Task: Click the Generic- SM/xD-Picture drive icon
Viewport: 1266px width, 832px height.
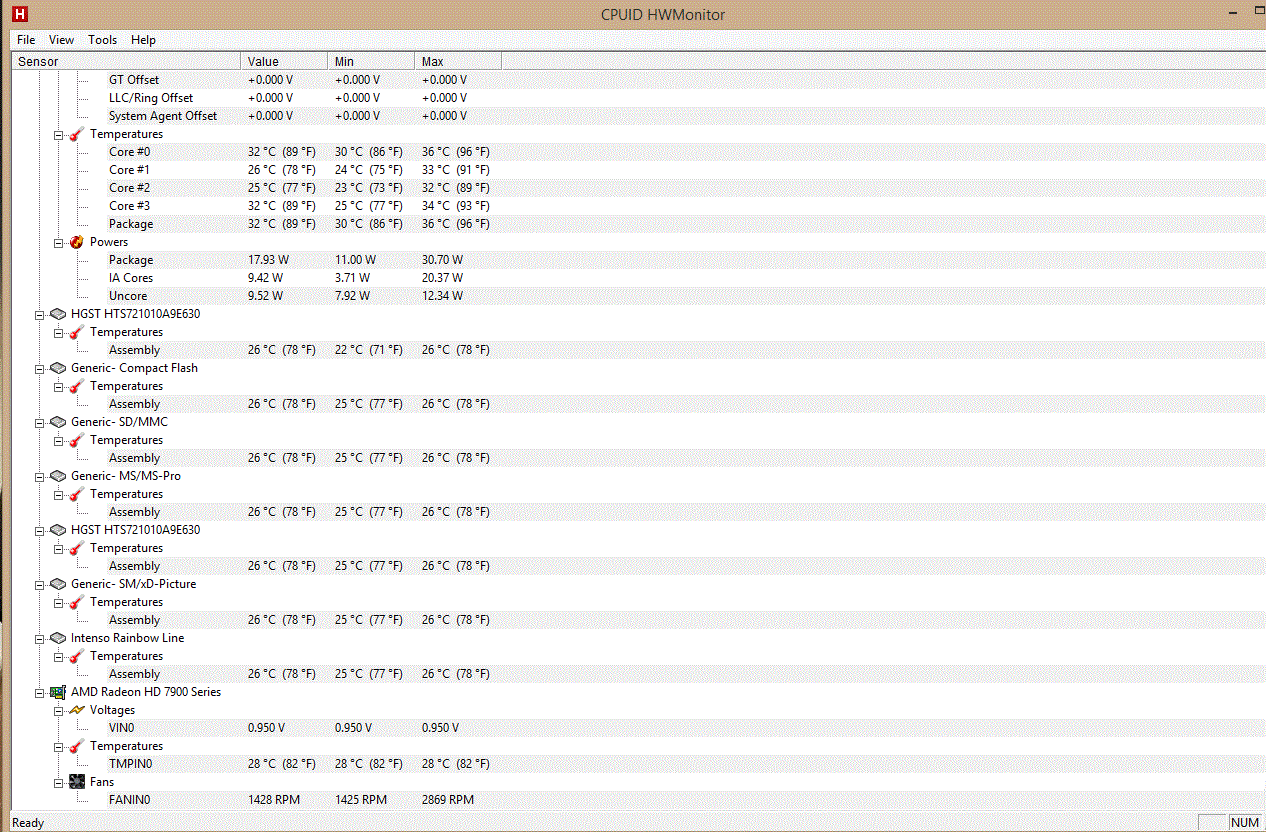Action: point(58,584)
